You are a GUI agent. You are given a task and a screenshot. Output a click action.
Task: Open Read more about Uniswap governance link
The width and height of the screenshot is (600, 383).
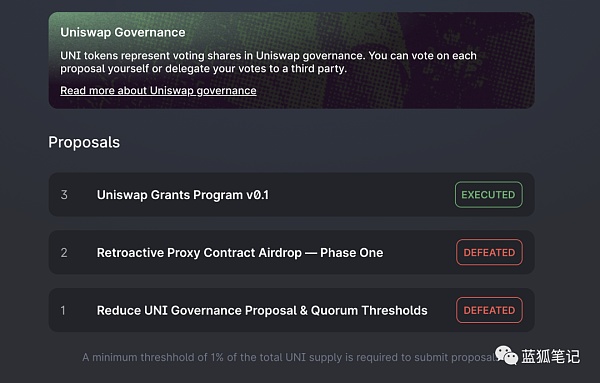tap(158, 91)
